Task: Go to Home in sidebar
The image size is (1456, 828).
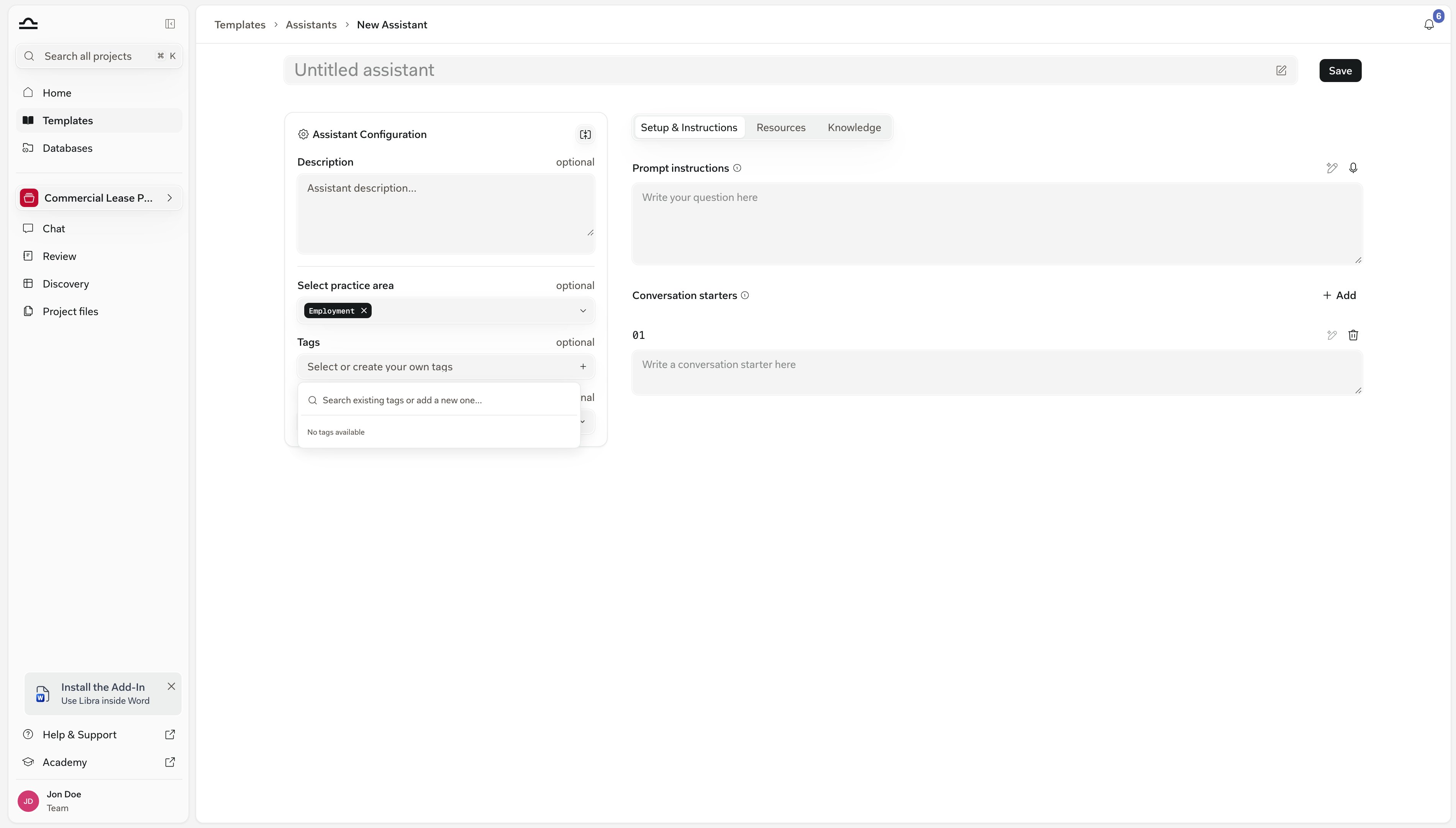Action: pyautogui.click(x=99, y=93)
